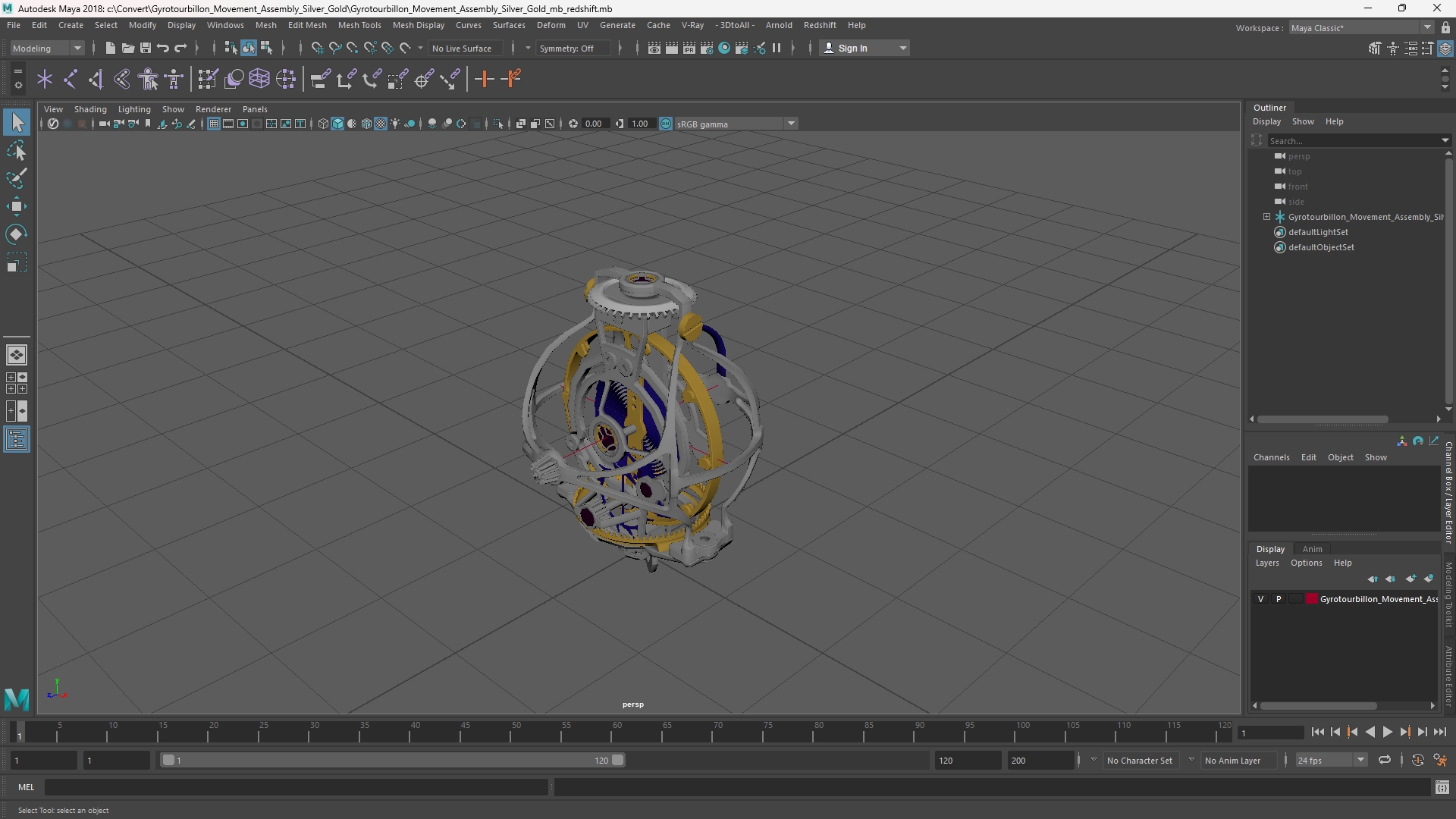Image resolution: width=1456 pixels, height=819 pixels.
Task: Click the Save Scene icon
Action: (145, 48)
